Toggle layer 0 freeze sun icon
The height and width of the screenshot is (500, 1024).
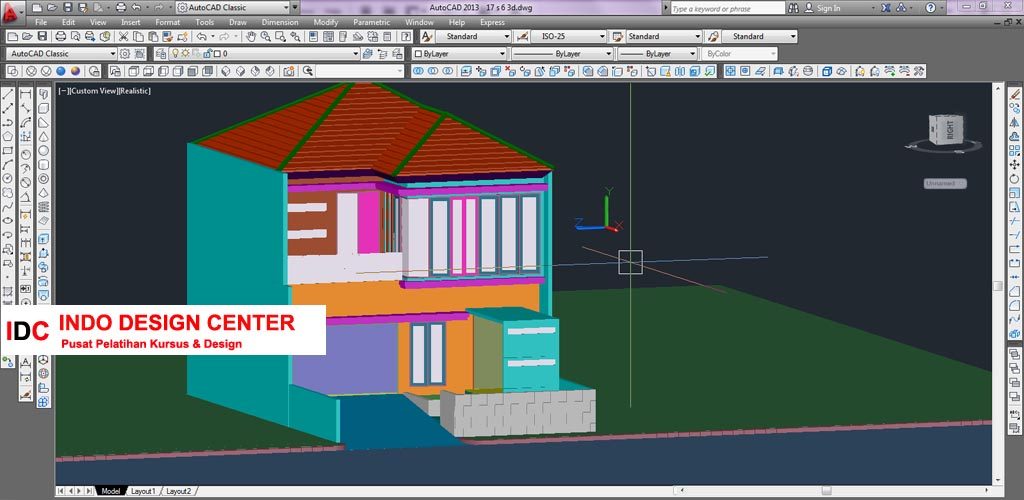coord(185,54)
